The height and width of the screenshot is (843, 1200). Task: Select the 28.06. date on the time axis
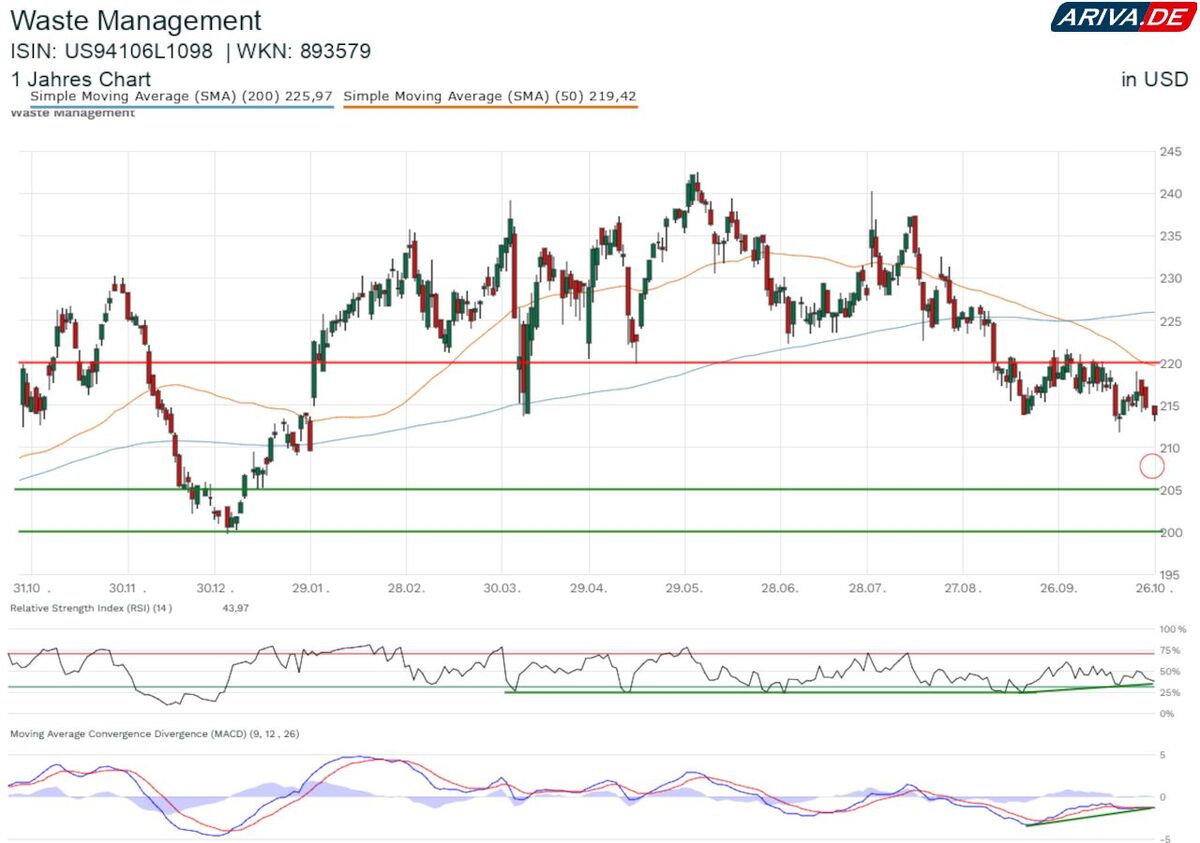coord(778,589)
